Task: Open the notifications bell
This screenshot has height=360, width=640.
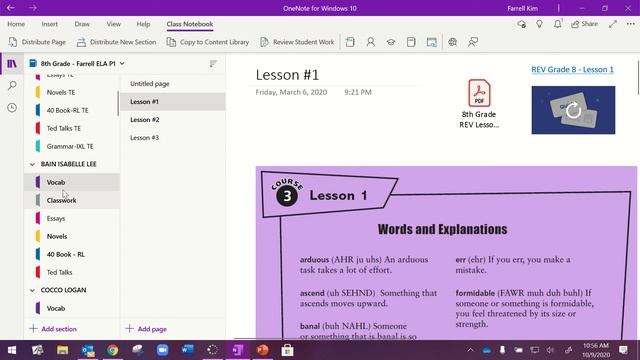Action: pos(558,24)
